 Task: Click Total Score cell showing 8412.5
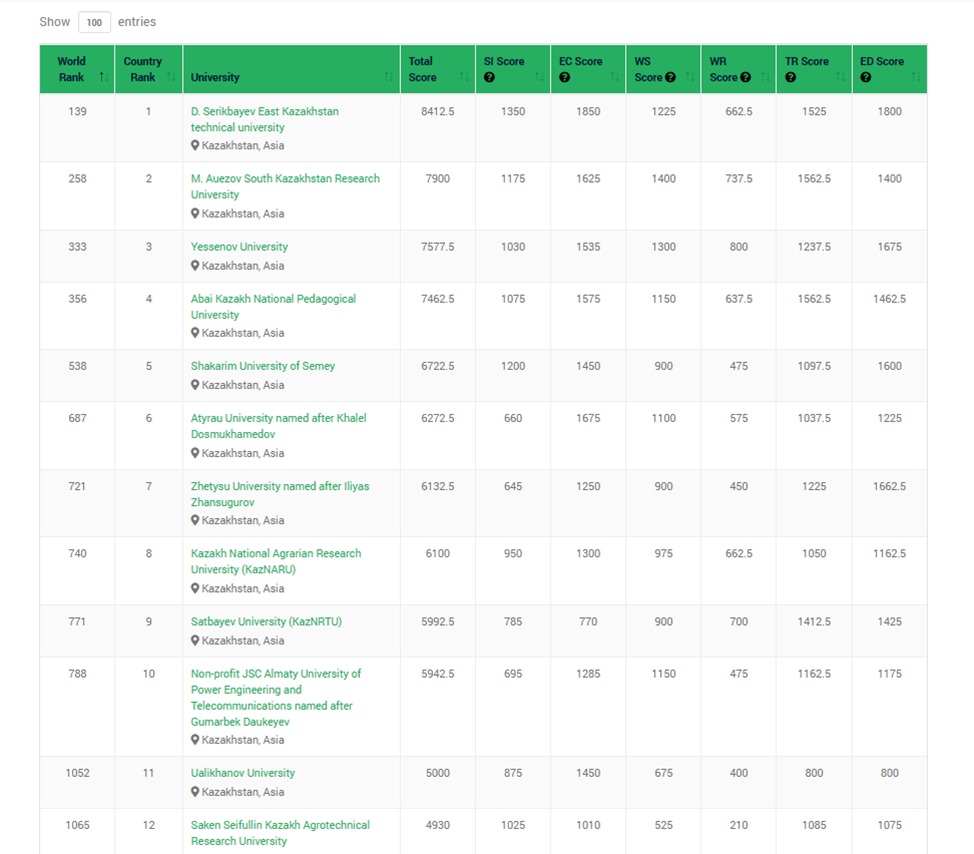click(x=437, y=112)
